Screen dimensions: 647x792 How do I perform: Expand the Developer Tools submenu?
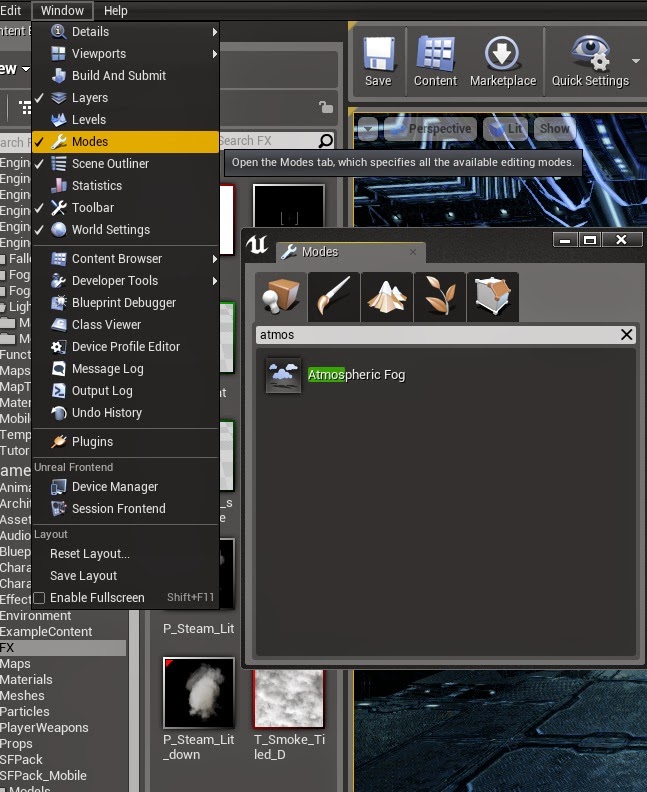click(125, 281)
